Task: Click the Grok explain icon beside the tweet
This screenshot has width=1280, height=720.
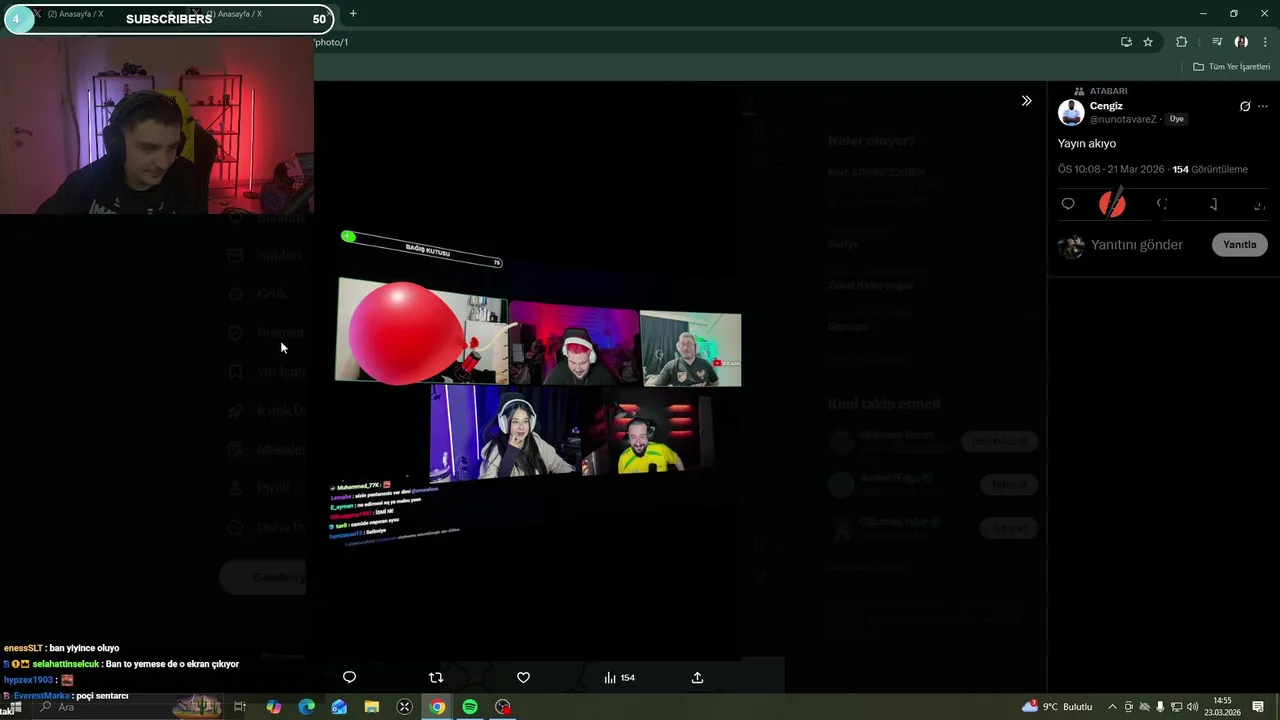Action: pyautogui.click(x=1245, y=106)
